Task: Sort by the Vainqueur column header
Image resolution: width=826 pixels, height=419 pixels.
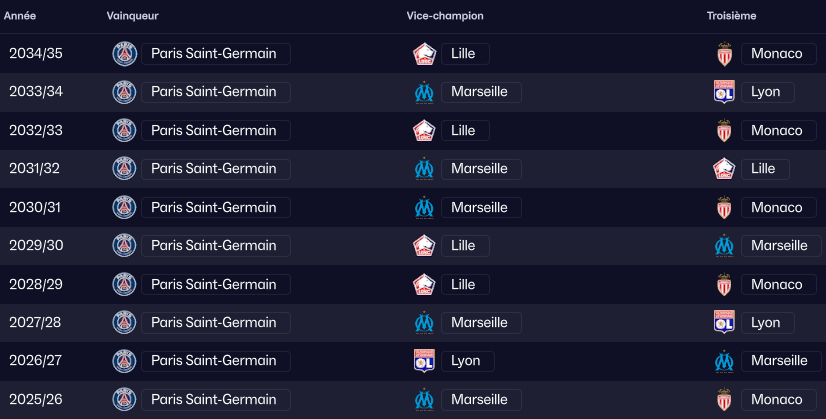Action: click(x=132, y=16)
